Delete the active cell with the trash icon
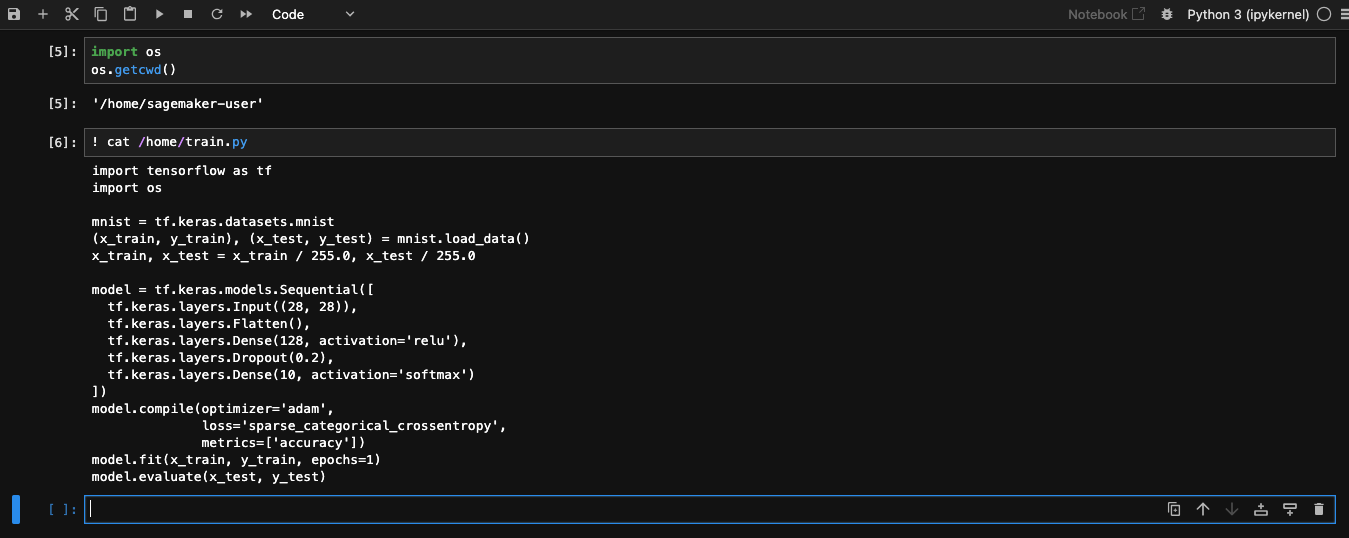The image size is (1349, 538). (x=1319, y=509)
